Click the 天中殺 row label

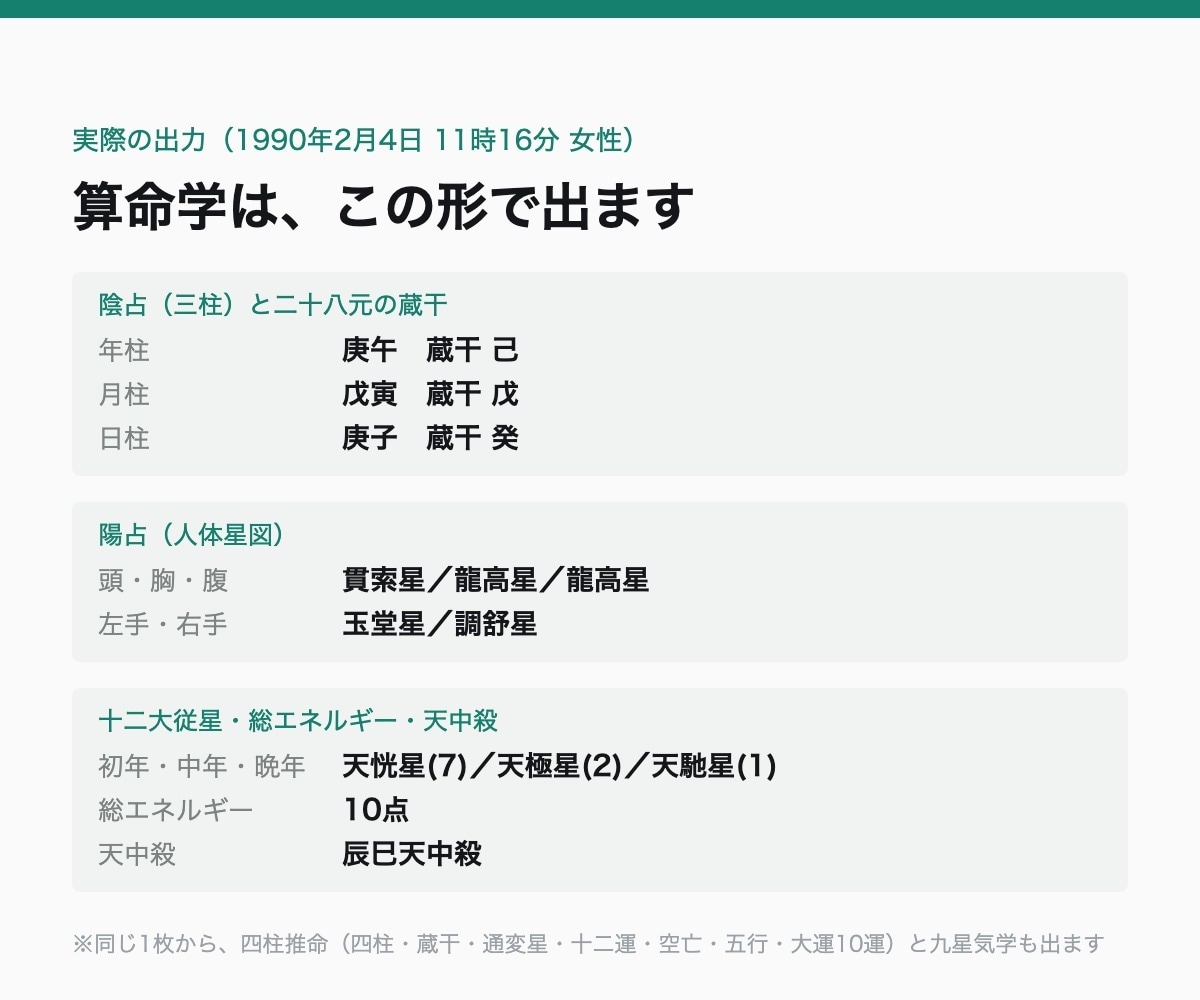pyautogui.click(x=137, y=854)
